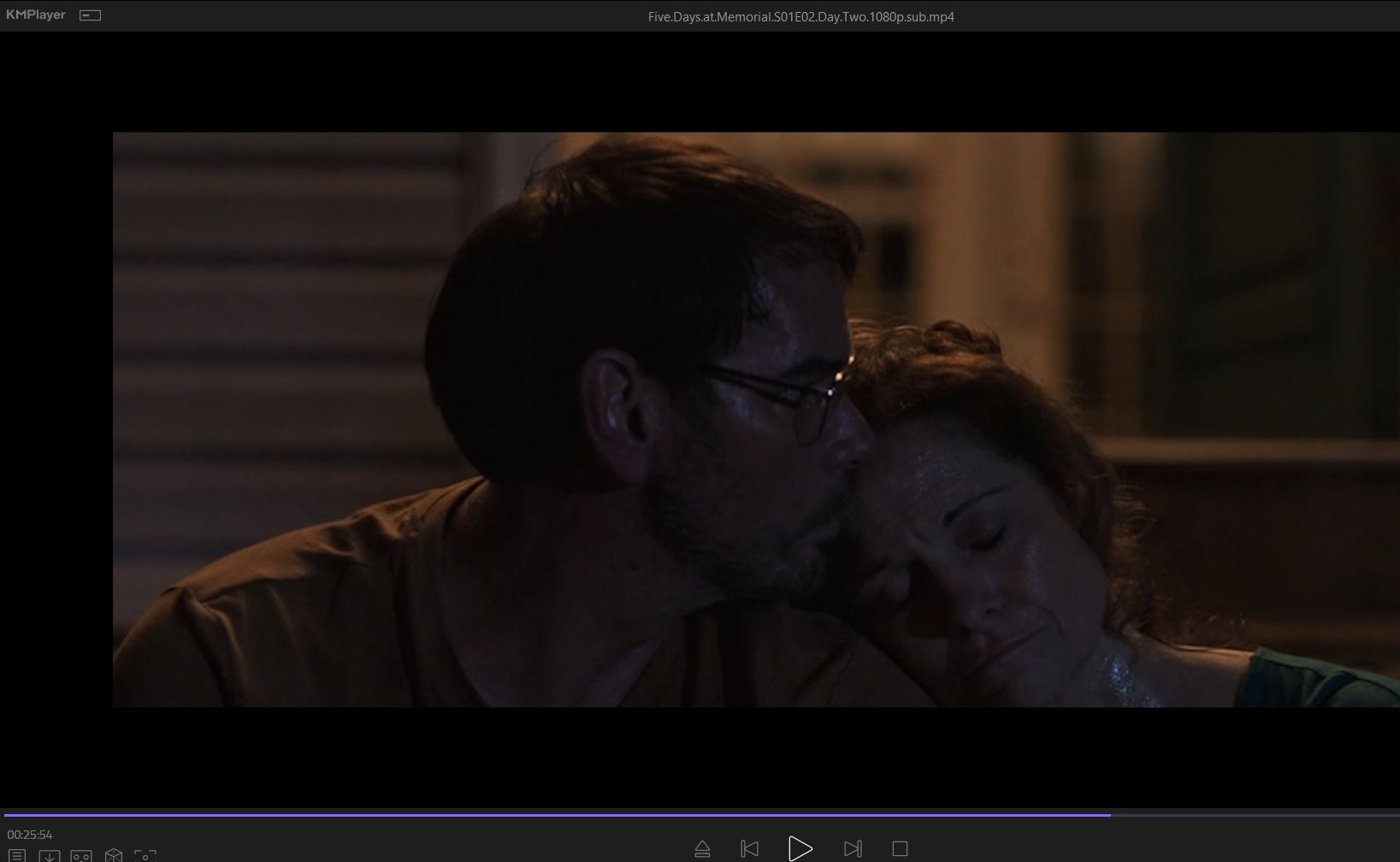The height and width of the screenshot is (862, 1400).
Task: Open the KMPlayer logo main menu
Action: click(x=36, y=15)
